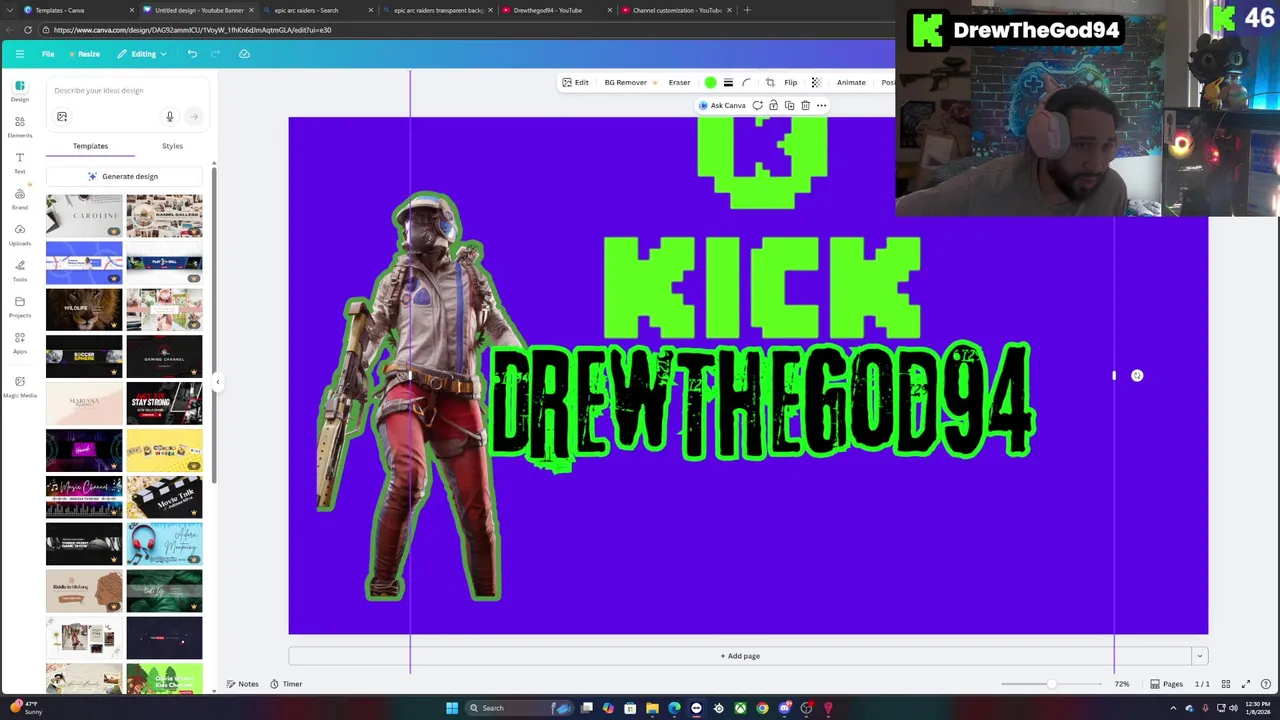Submit the design prompt arrow button

[x=194, y=117]
